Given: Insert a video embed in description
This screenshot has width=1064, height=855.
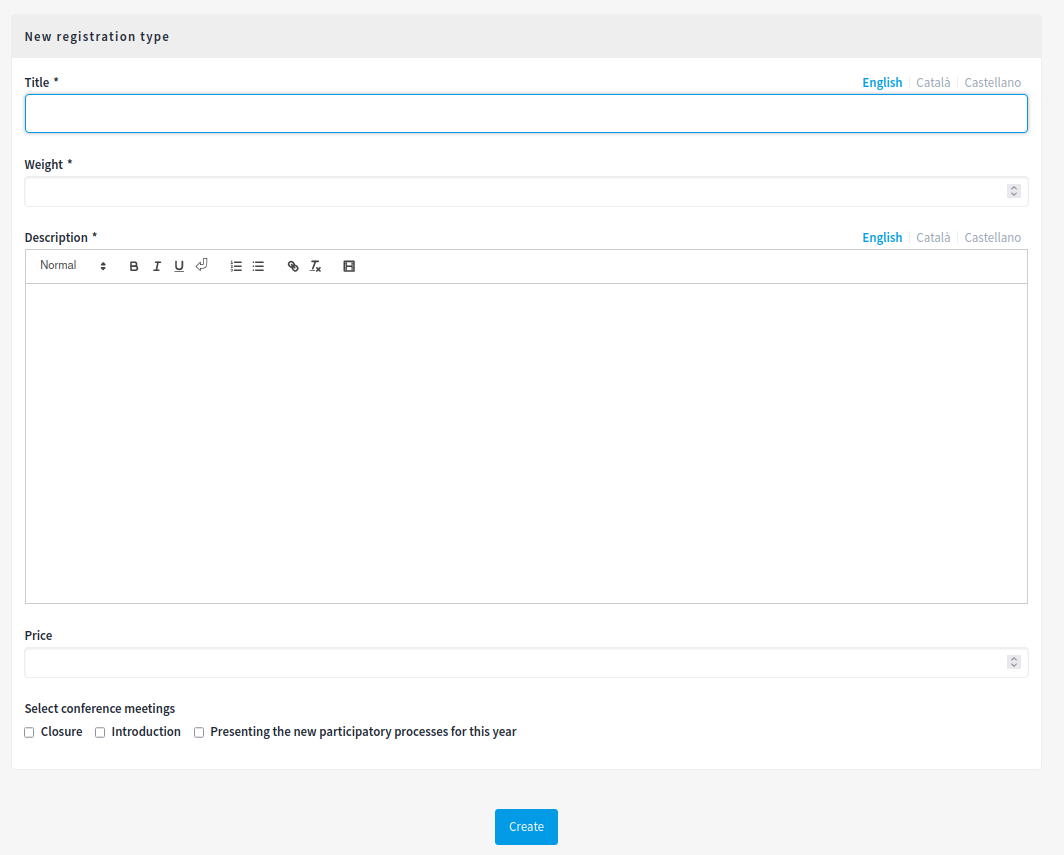Looking at the screenshot, I should (349, 266).
